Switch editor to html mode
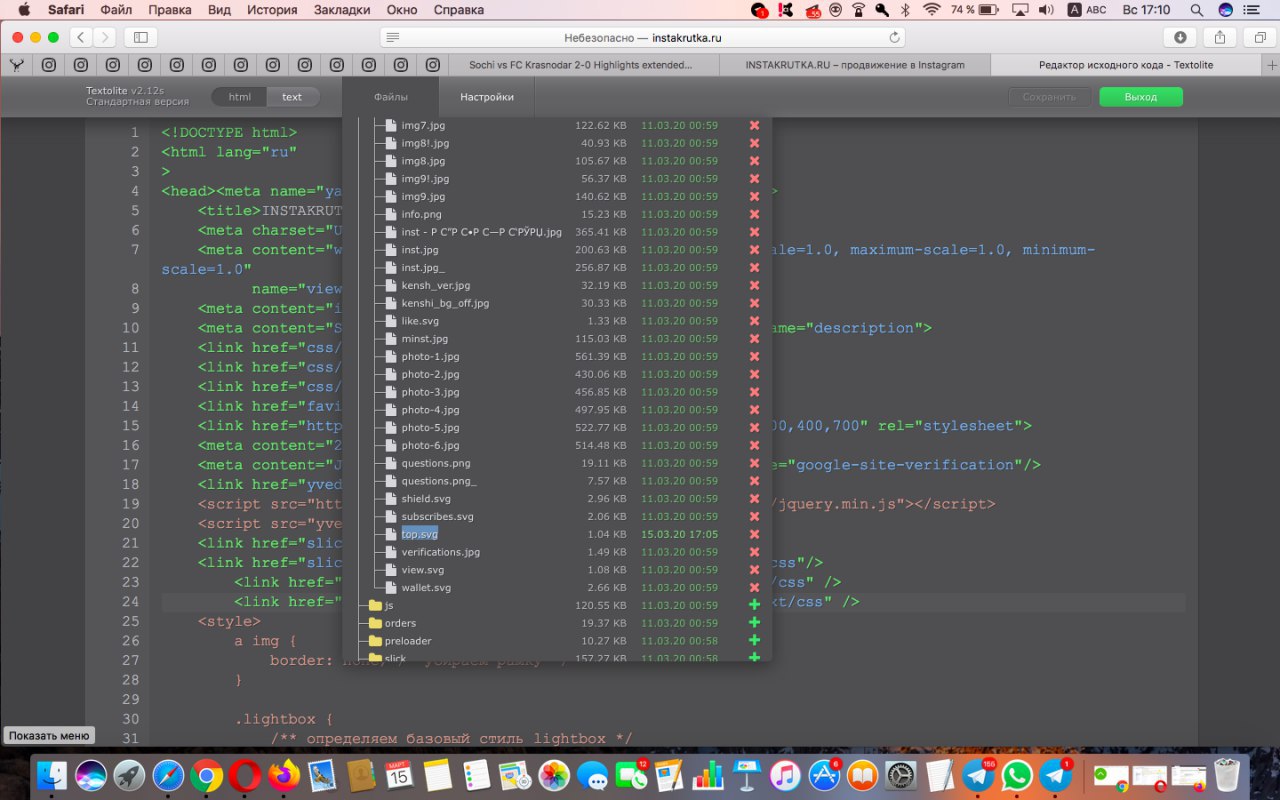This screenshot has width=1280, height=800. click(x=240, y=97)
